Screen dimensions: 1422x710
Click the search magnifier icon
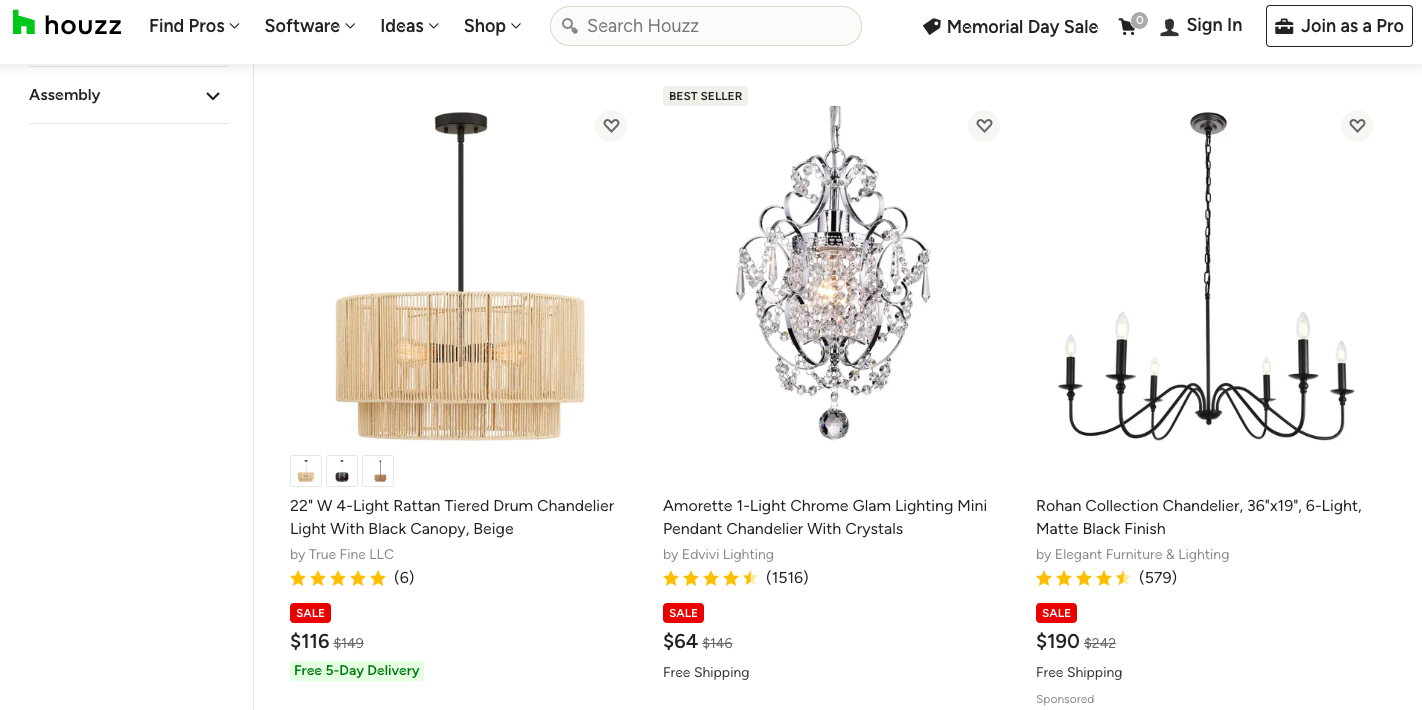tap(570, 26)
